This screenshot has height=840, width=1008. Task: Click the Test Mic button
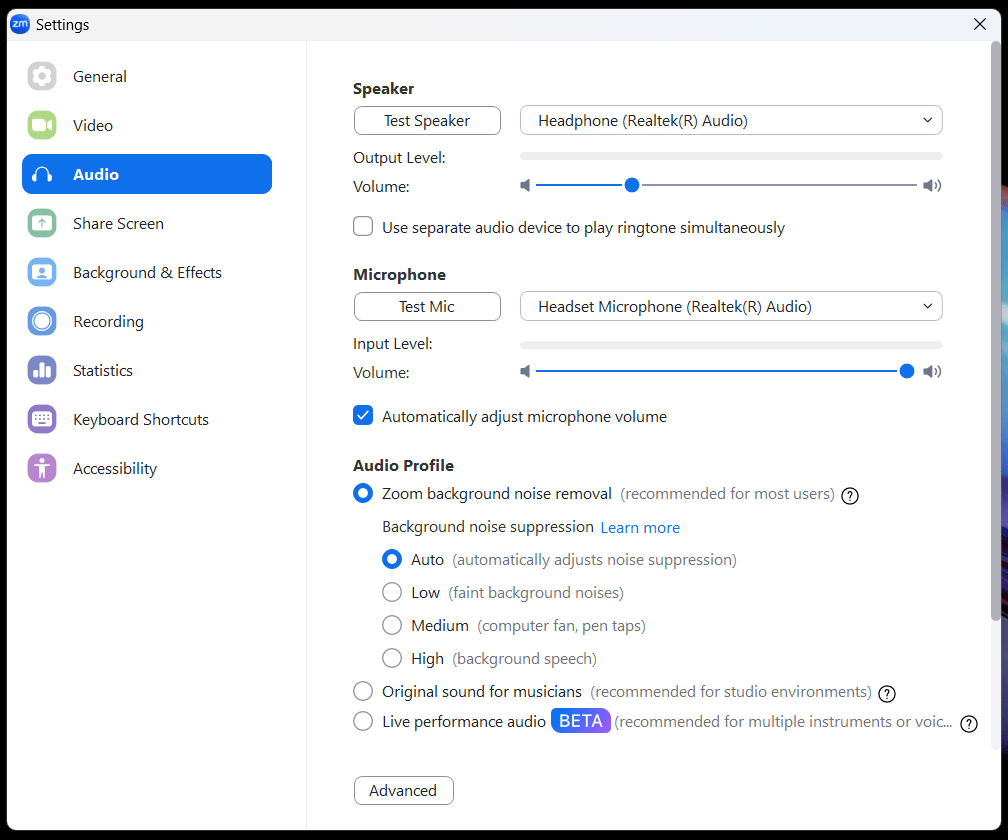[x=427, y=307]
